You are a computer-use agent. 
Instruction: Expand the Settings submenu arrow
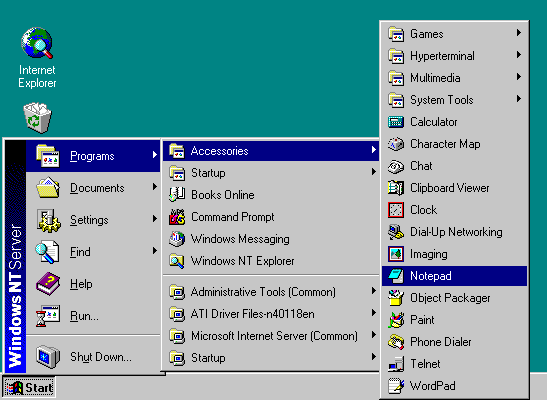(x=155, y=219)
